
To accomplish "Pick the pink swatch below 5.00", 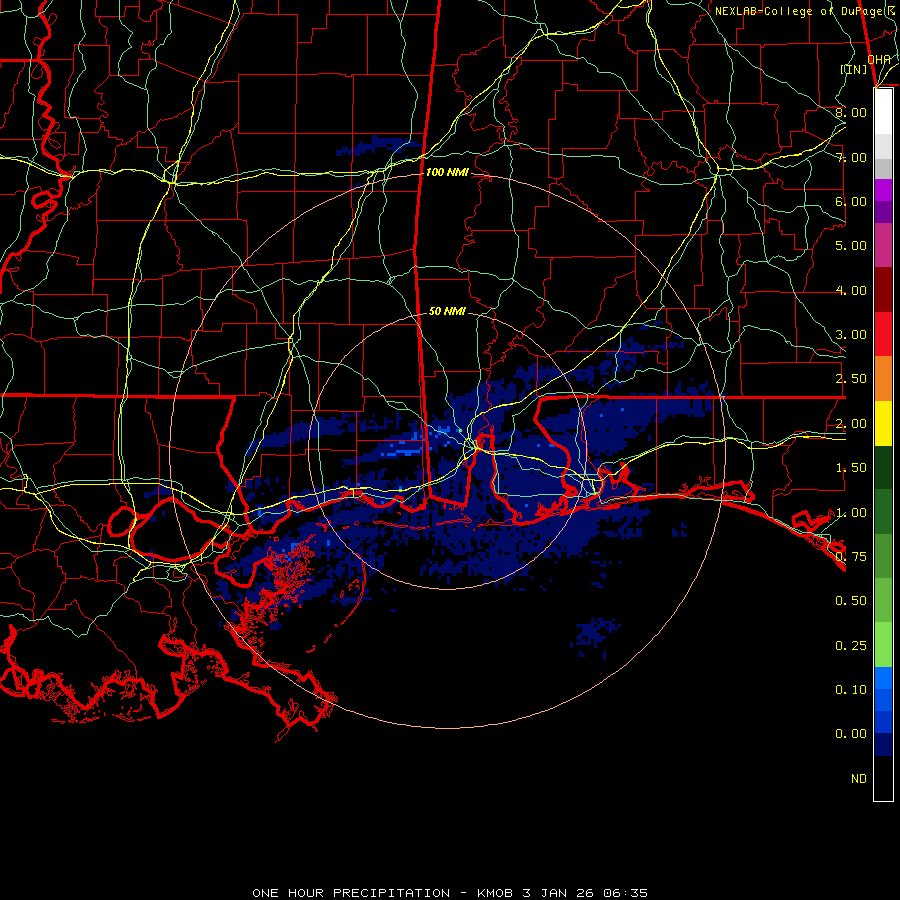I will (x=883, y=245).
